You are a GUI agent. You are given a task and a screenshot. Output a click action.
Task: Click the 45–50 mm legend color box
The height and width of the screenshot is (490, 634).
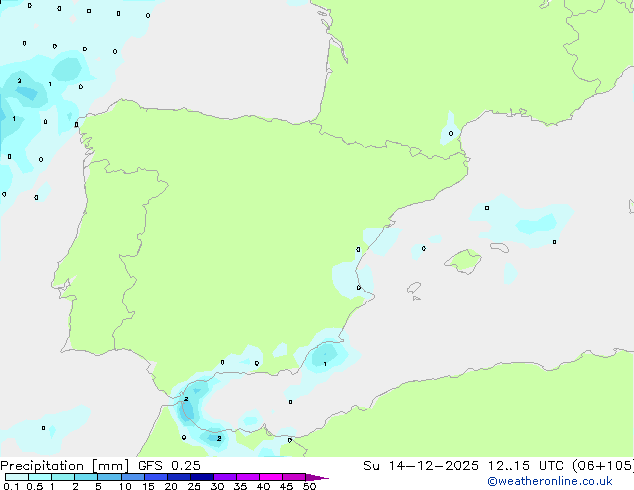pos(294,477)
